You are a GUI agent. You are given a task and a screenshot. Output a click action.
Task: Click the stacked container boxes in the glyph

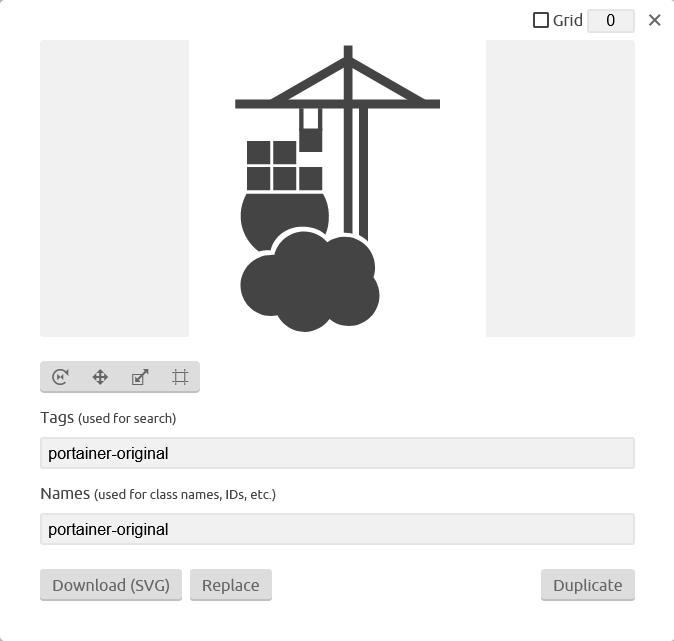[x=284, y=166]
